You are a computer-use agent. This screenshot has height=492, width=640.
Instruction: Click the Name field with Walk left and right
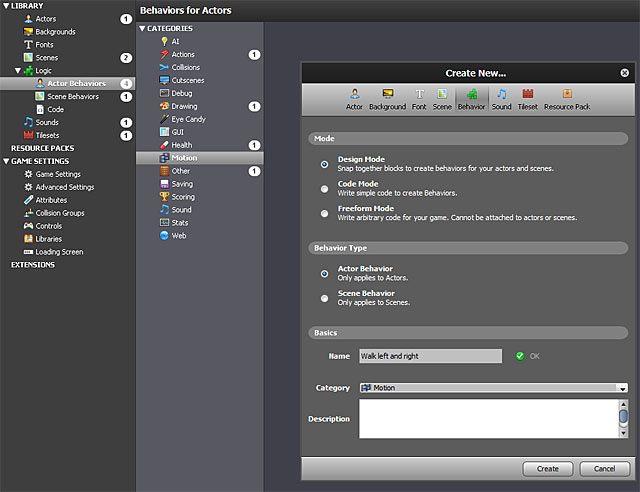pyautogui.click(x=430, y=356)
